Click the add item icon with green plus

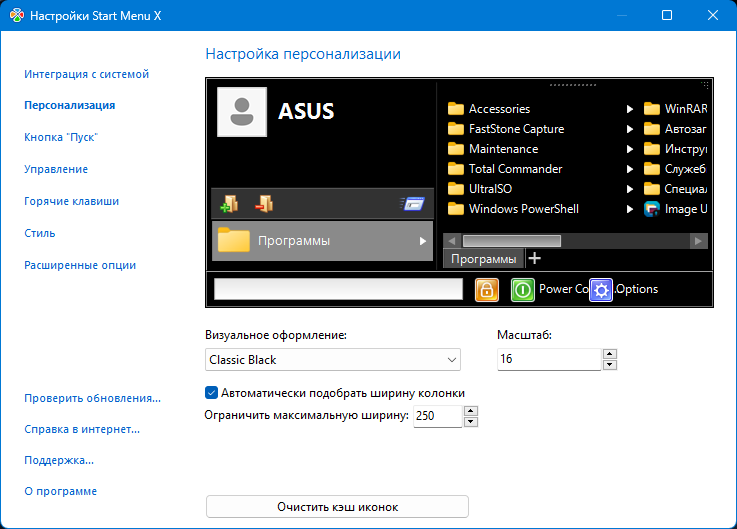[x=229, y=204]
